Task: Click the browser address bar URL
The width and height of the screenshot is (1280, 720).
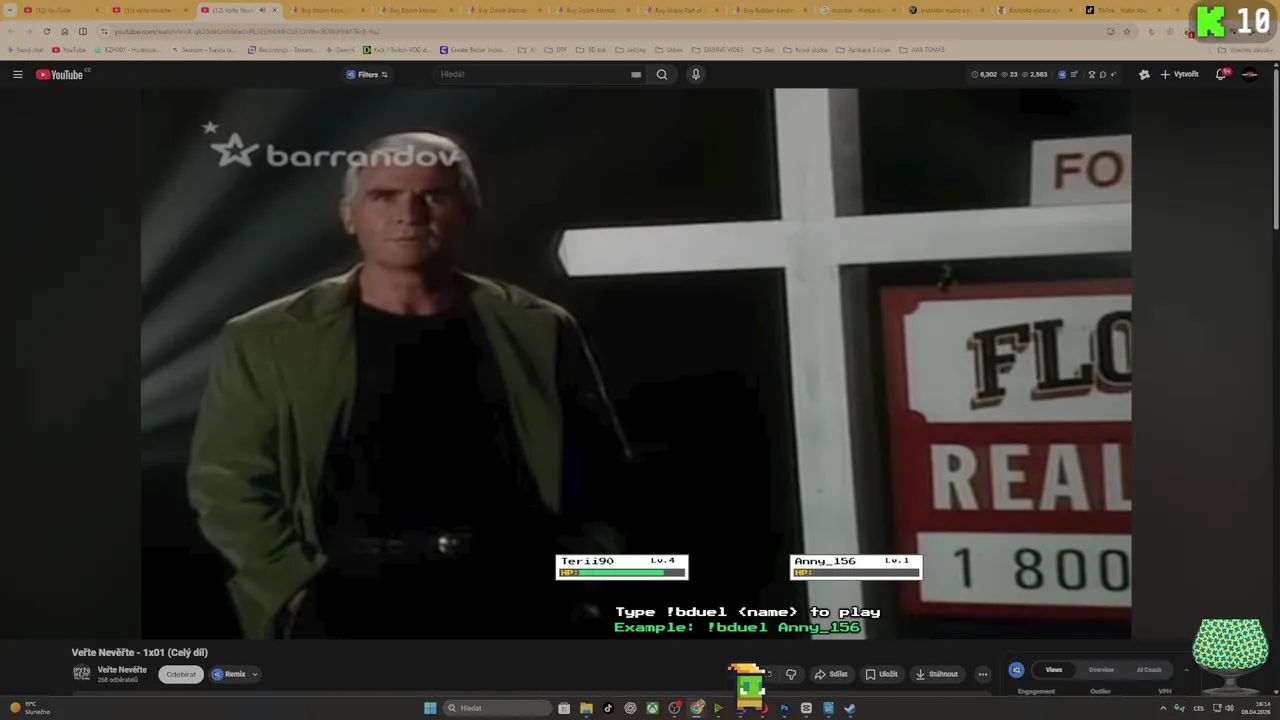Action: 247,31
